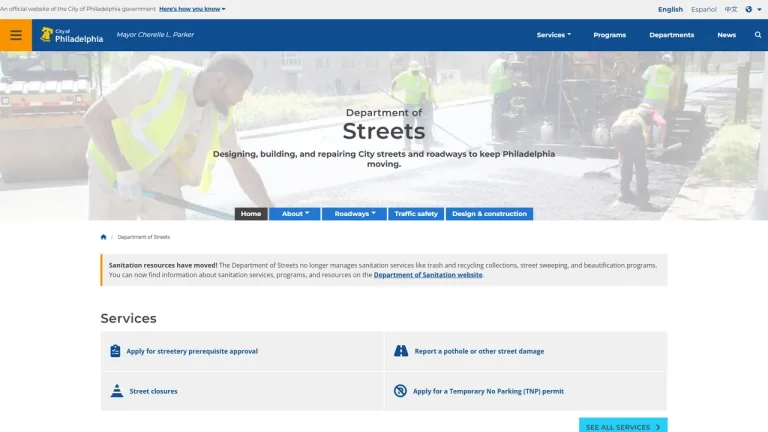768x432 pixels.
Task: Open Apply for Temporary No Parking permit
Action: 488,391
